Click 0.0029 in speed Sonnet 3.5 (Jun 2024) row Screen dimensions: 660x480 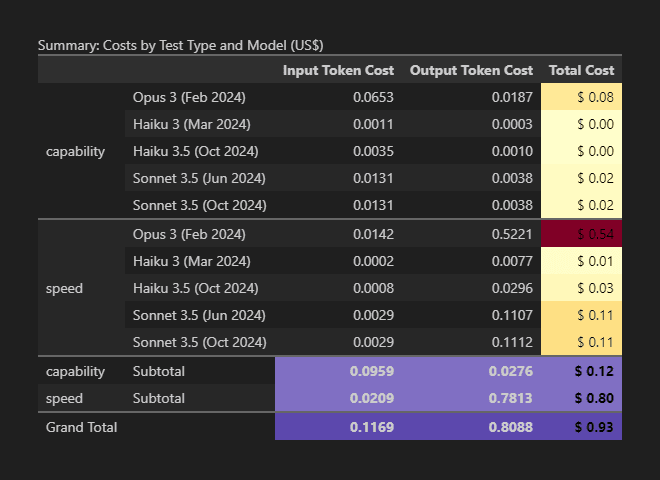pos(373,315)
